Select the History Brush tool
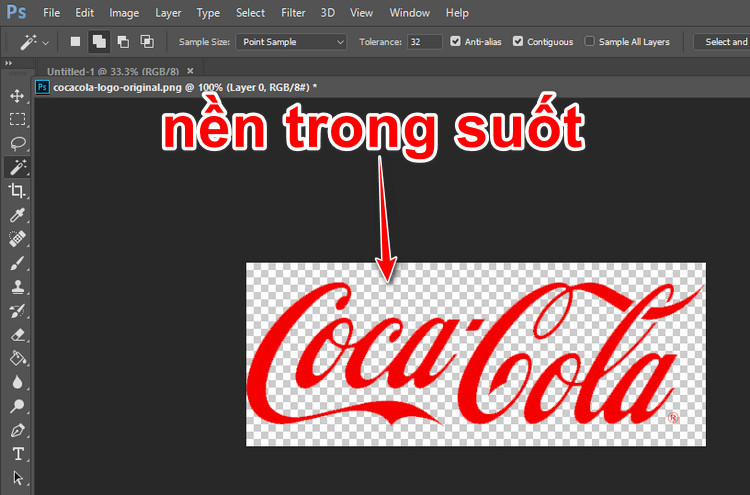The width and height of the screenshot is (750, 495). pos(17,311)
